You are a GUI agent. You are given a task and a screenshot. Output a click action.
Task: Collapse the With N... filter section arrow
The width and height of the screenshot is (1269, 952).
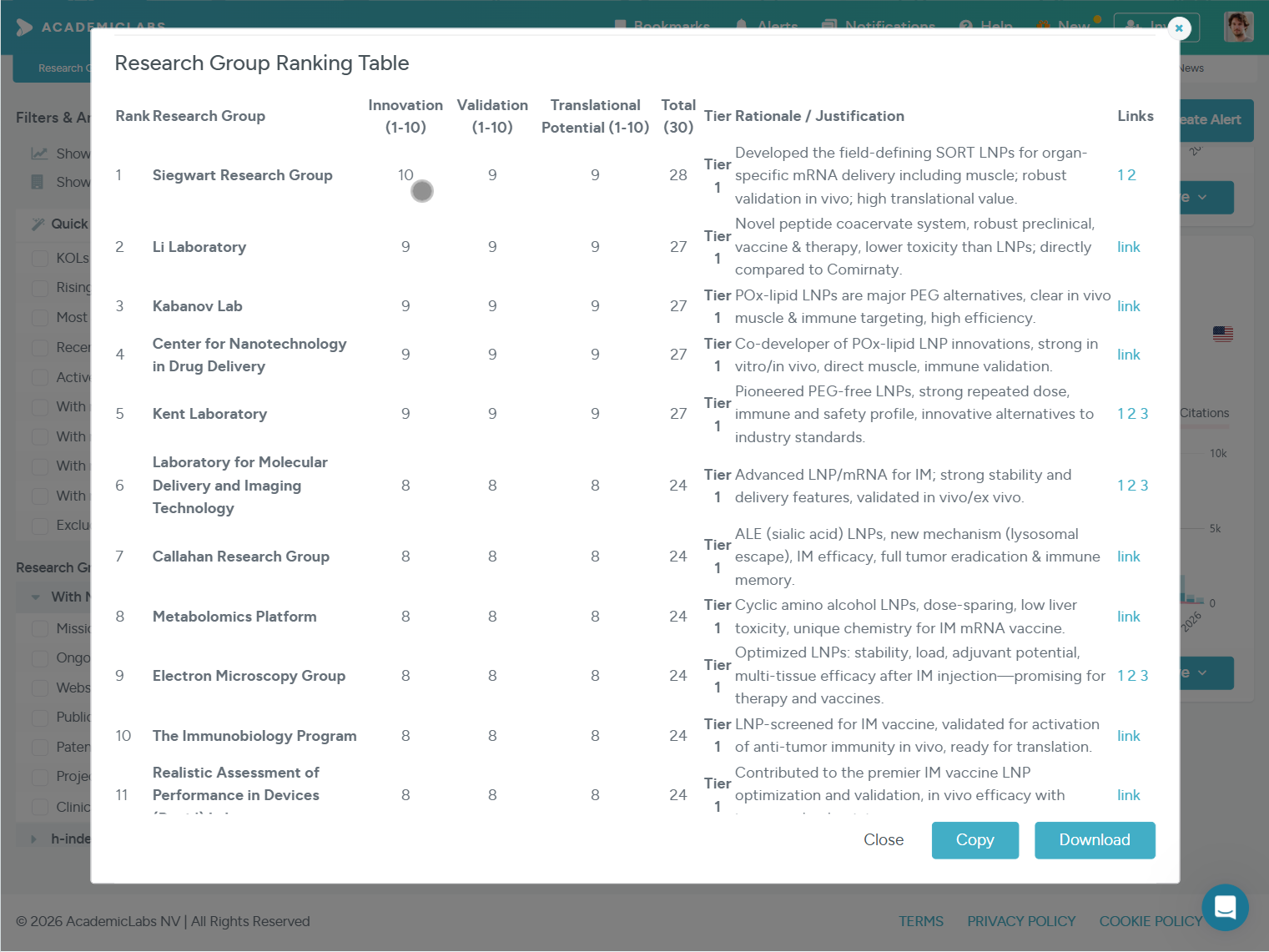(35, 597)
